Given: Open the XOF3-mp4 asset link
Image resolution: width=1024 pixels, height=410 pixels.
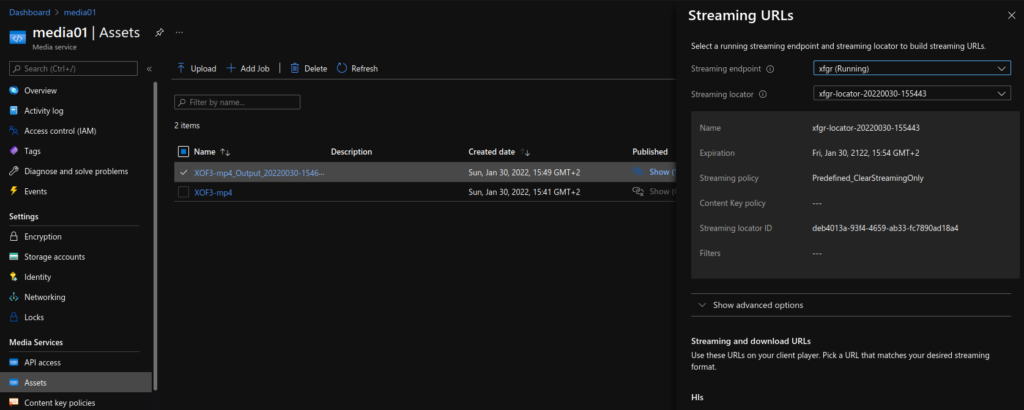Looking at the screenshot, I should [213, 192].
